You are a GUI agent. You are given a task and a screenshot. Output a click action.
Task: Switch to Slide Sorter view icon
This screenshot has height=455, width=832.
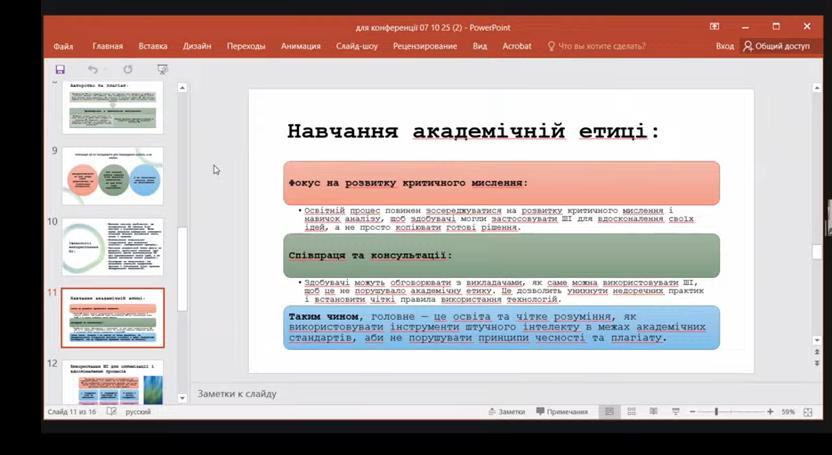point(630,412)
